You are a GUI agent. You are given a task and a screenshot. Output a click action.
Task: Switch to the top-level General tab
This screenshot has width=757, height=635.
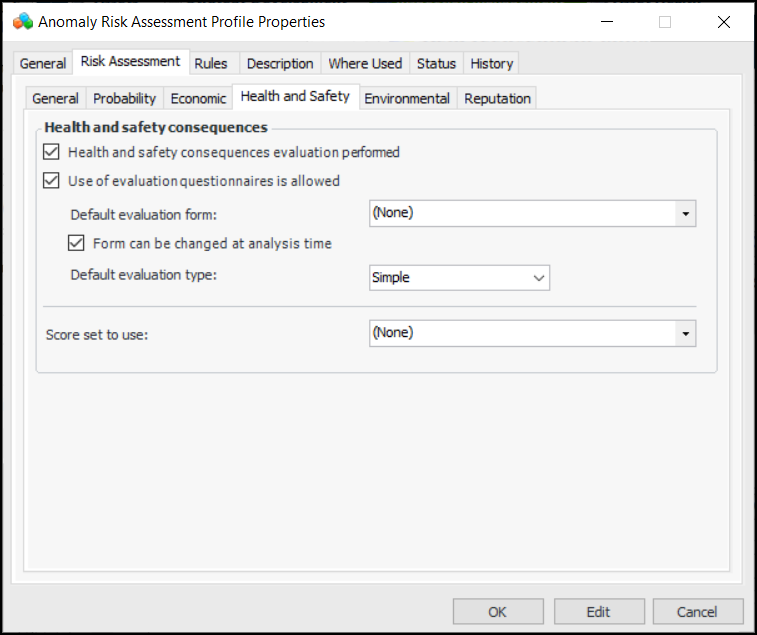click(x=43, y=63)
